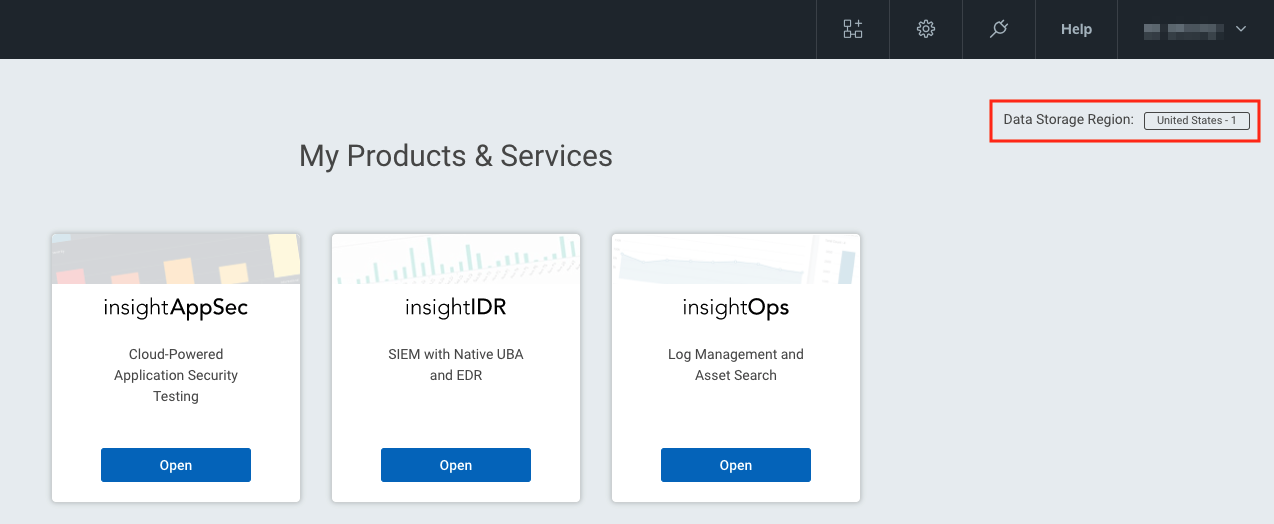Click the insightIDR logo title
Screen dimensions: 1274x524
coord(456,308)
